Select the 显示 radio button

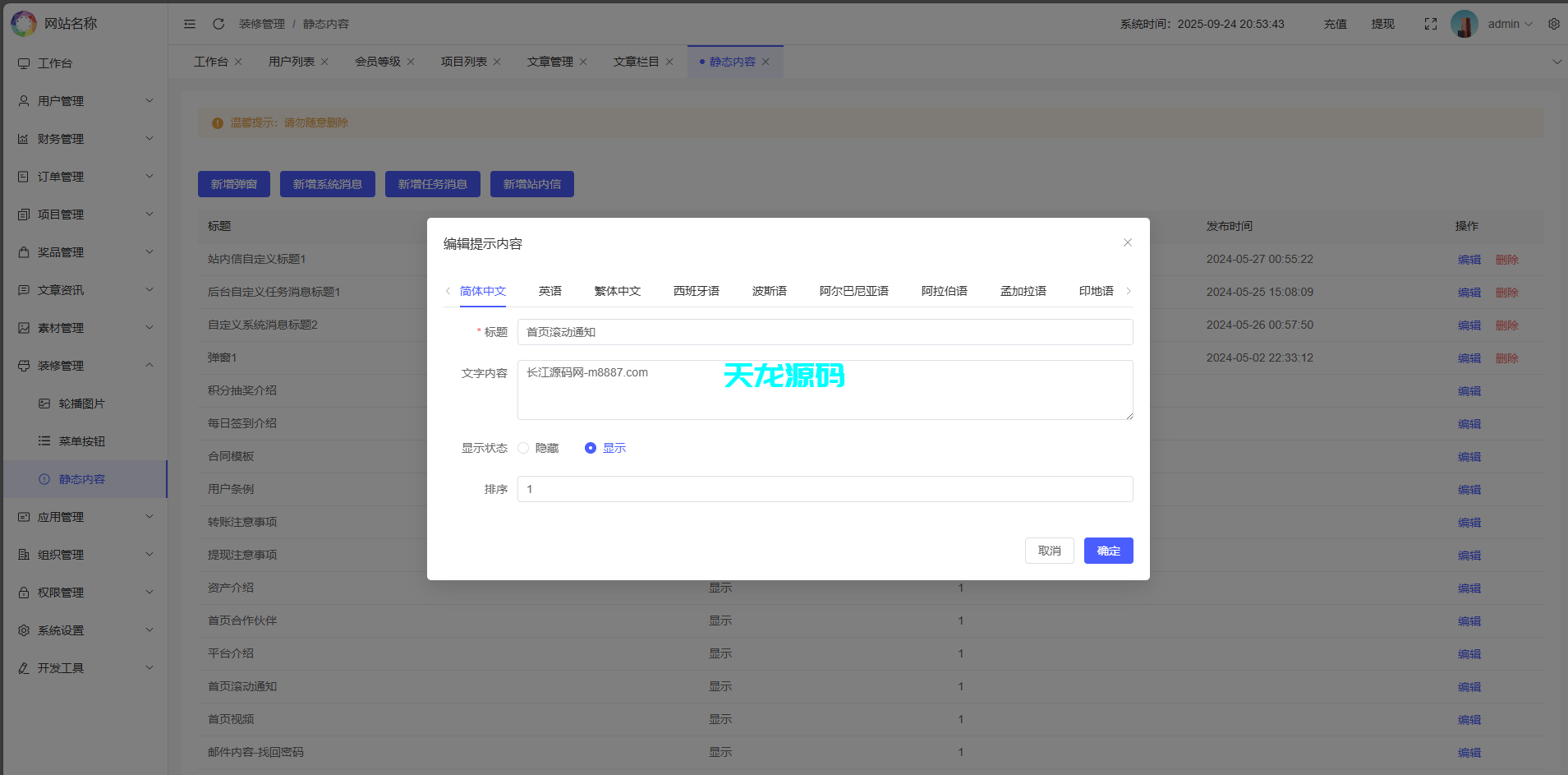591,448
